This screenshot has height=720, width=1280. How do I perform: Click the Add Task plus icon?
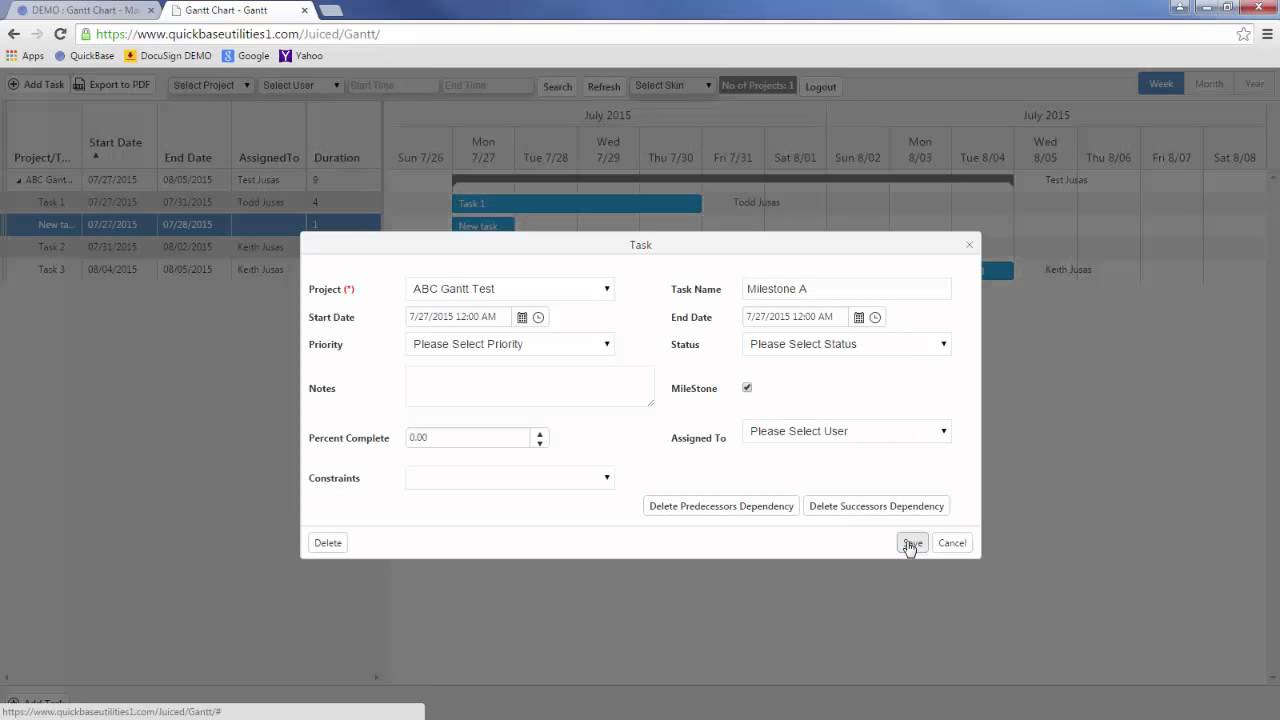(x=12, y=85)
